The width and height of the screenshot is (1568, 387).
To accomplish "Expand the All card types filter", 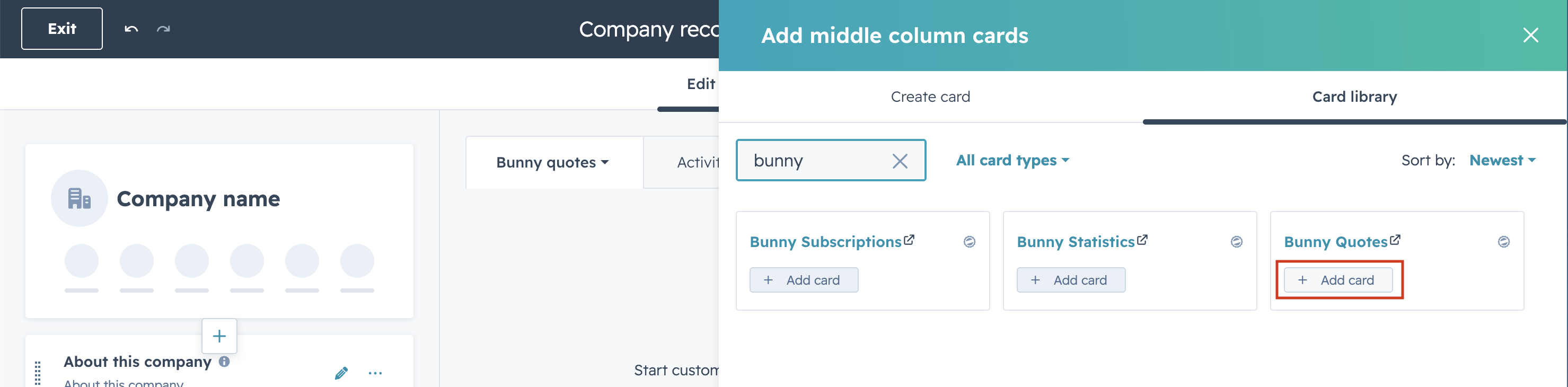I will 1012,160.
